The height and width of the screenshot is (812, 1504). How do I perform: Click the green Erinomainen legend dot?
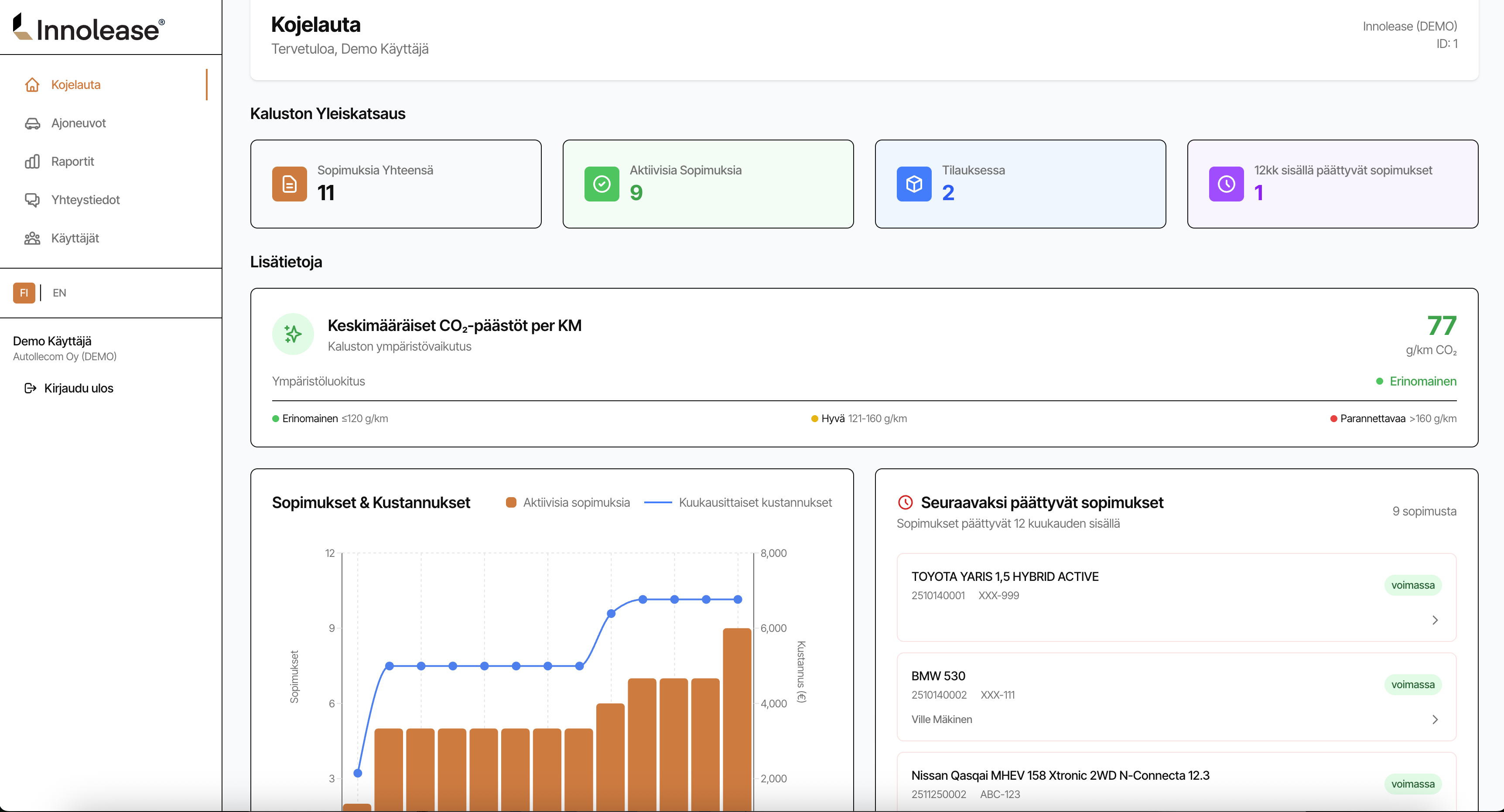(x=276, y=419)
